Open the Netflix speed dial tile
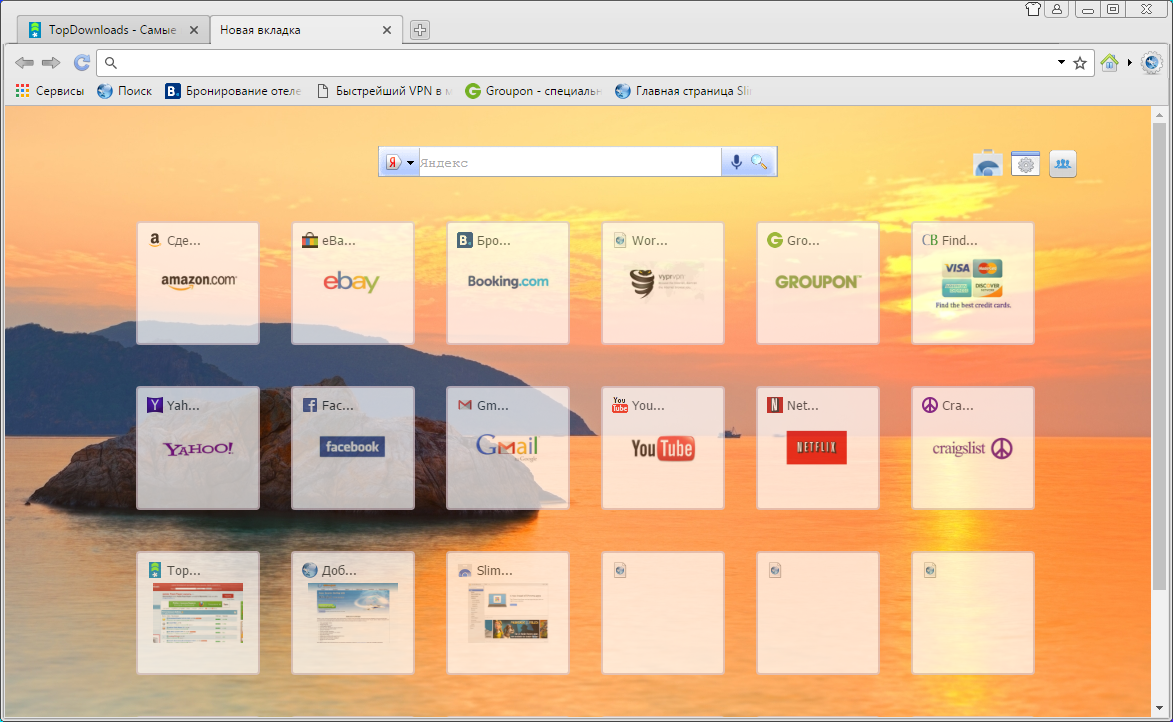Image resolution: width=1173 pixels, height=722 pixels. pyautogui.click(x=818, y=448)
